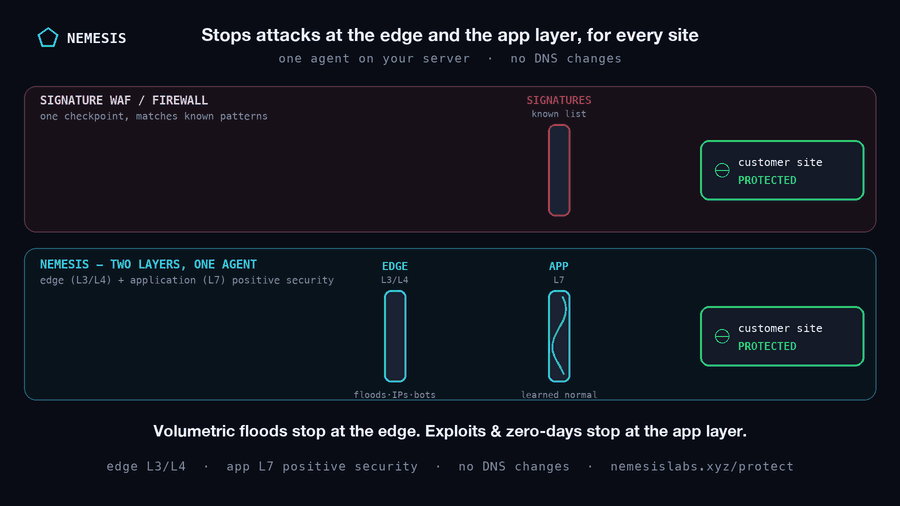Click the "L3/L4" caption under EDGE
This screenshot has width=900, height=506.
tap(395, 280)
